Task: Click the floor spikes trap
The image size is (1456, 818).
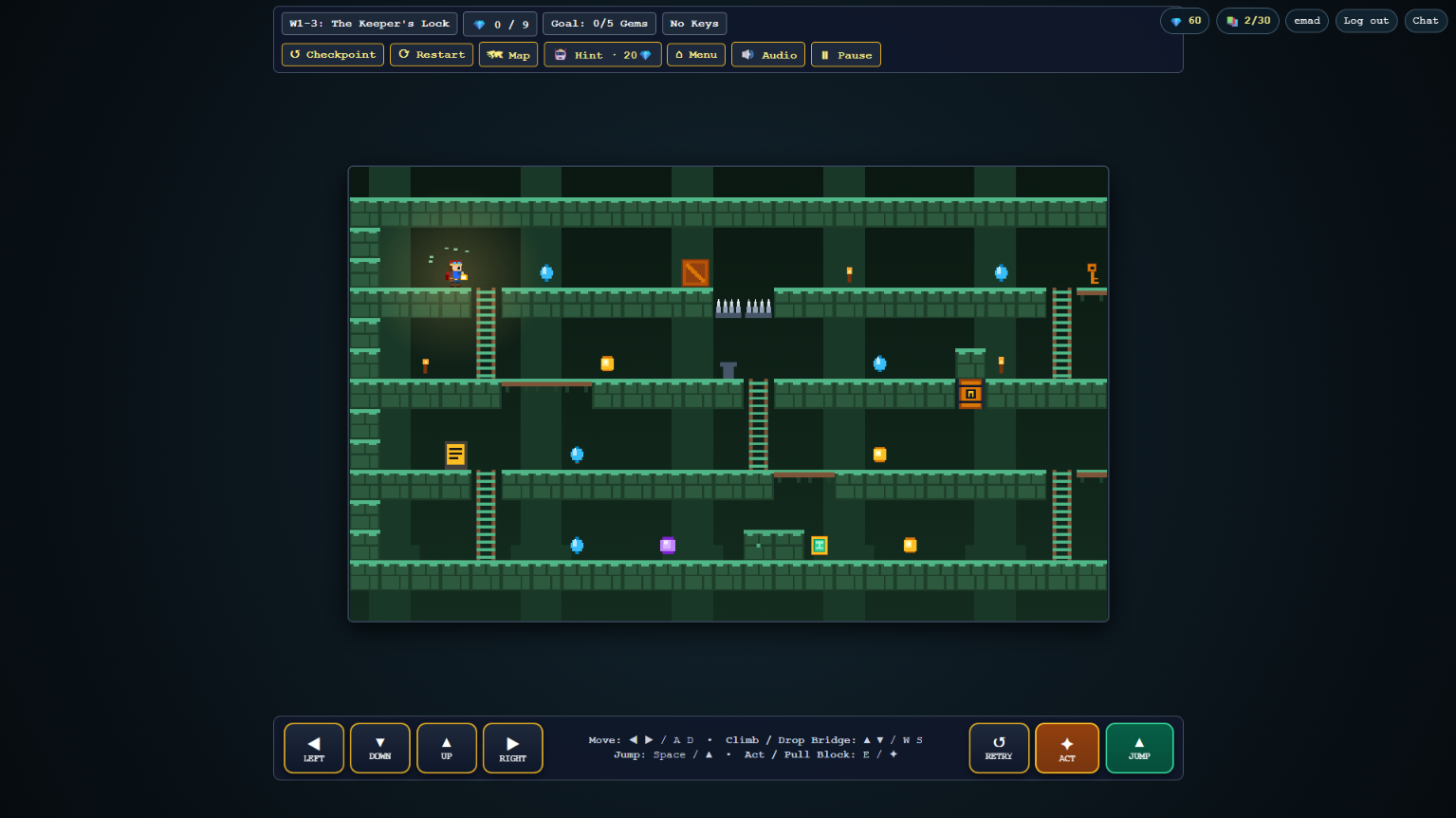Action: (744, 307)
